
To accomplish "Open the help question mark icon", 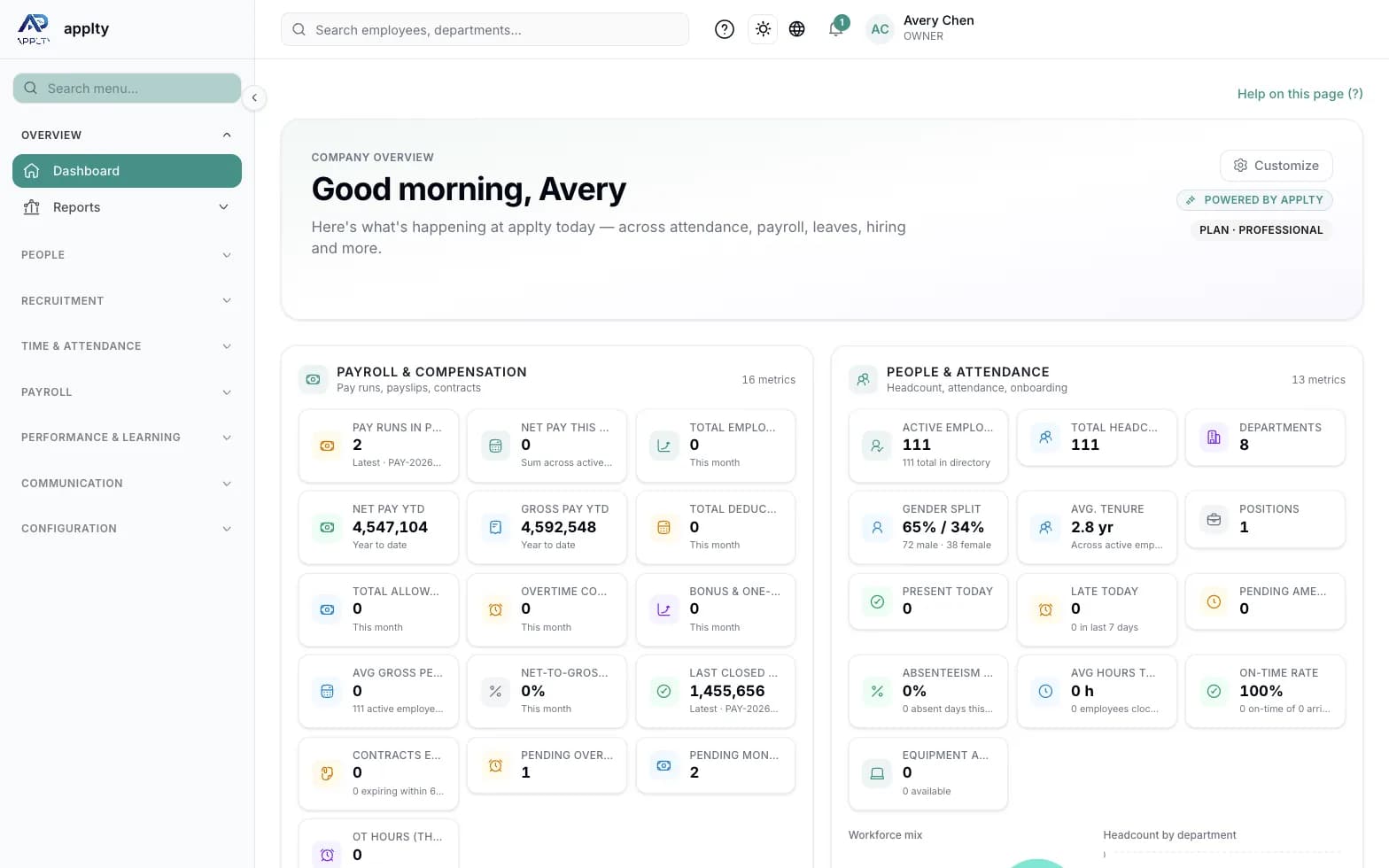I will click(725, 29).
